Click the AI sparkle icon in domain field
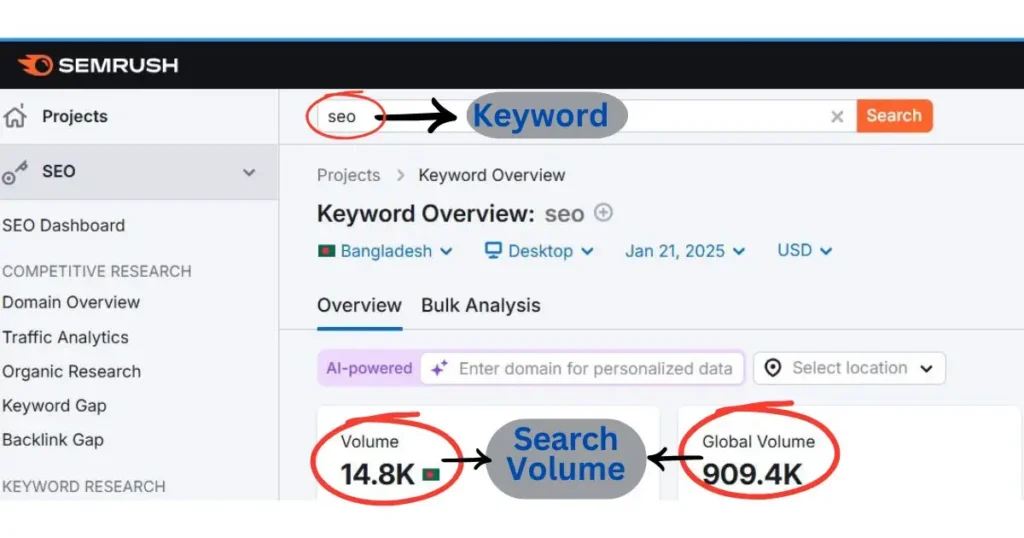Image resolution: width=1024 pixels, height=538 pixels. pyautogui.click(x=439, y=368)
